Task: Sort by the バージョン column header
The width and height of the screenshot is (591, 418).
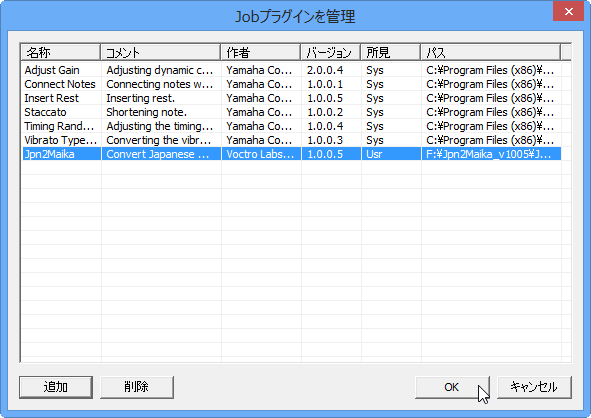Action: point(331,52)
